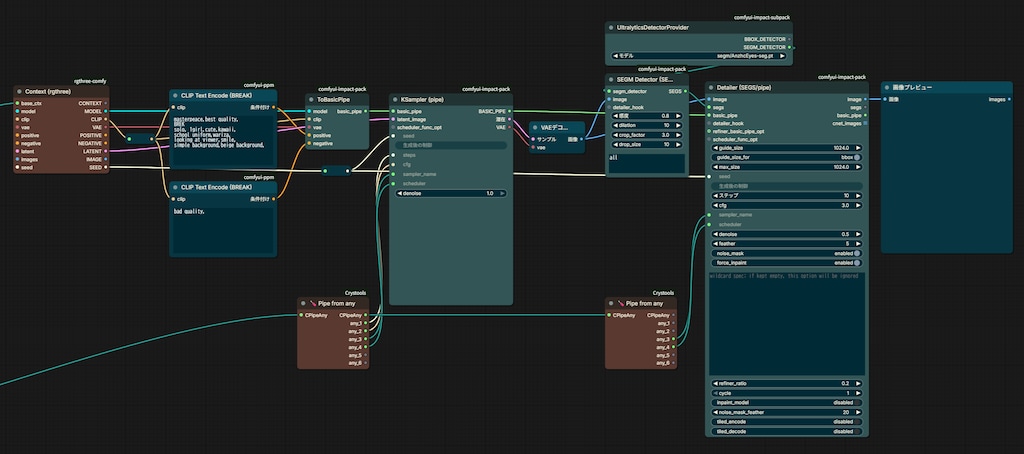Click the refiner_ratio 0.2 field
Viewport: 1024px width, 454px height.
coord(786,383)
